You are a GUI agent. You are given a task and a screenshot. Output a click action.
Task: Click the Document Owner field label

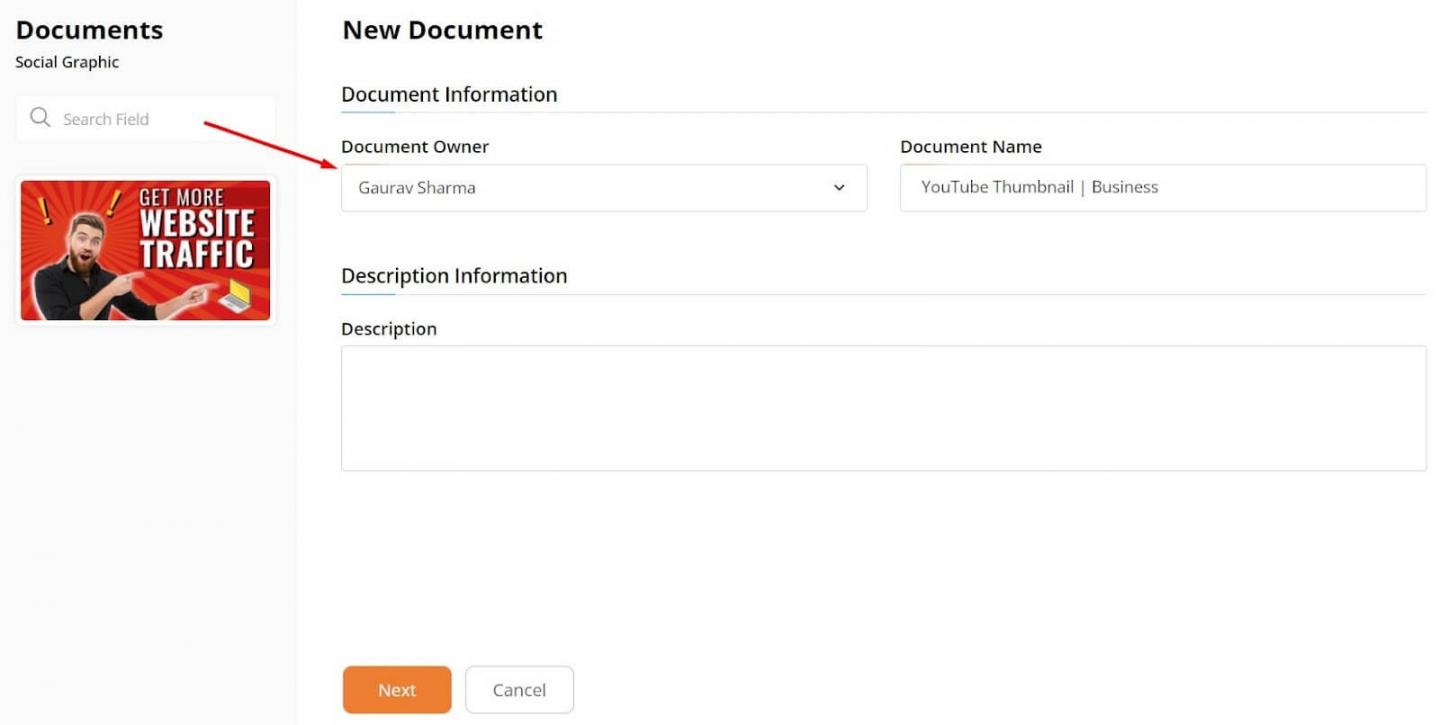[x=415, y=147]
